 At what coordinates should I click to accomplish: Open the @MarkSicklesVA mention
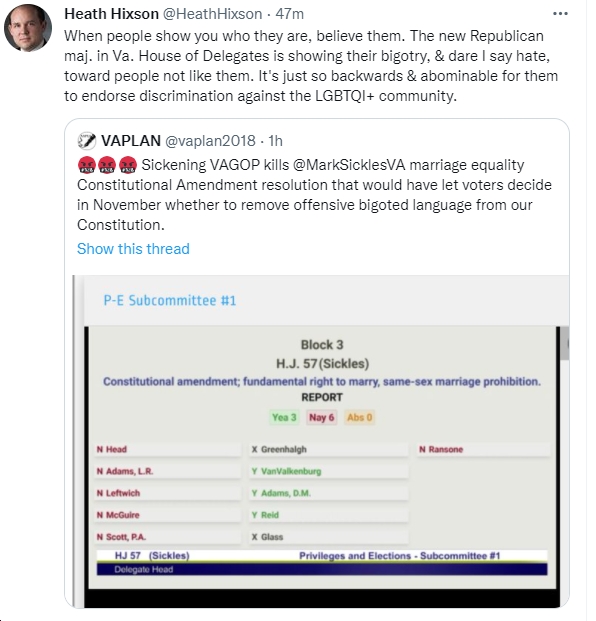(349, 165)
